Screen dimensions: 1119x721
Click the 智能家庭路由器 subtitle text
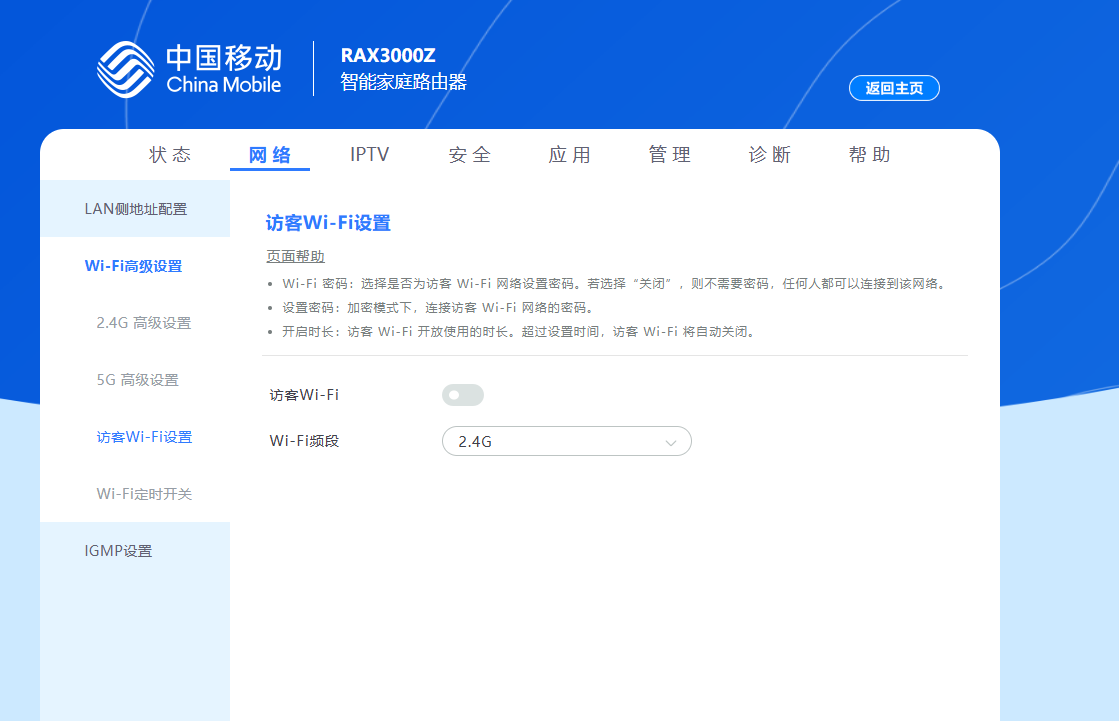[x=403, y=82]
